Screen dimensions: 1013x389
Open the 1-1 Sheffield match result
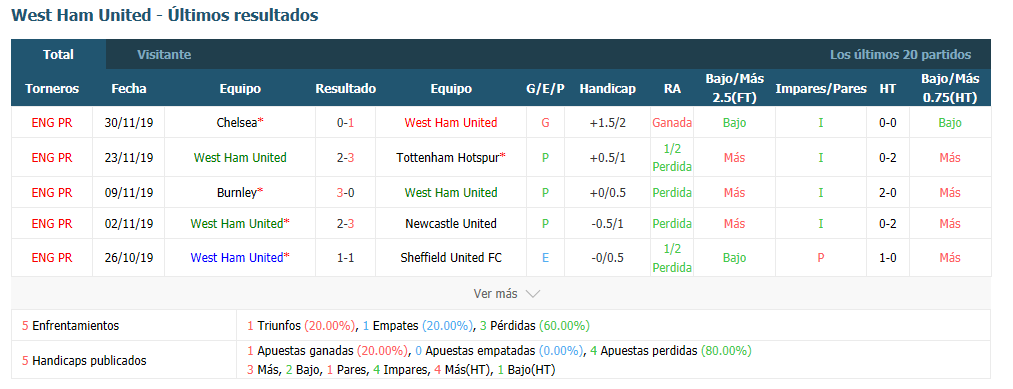click(x=346, y=257)
